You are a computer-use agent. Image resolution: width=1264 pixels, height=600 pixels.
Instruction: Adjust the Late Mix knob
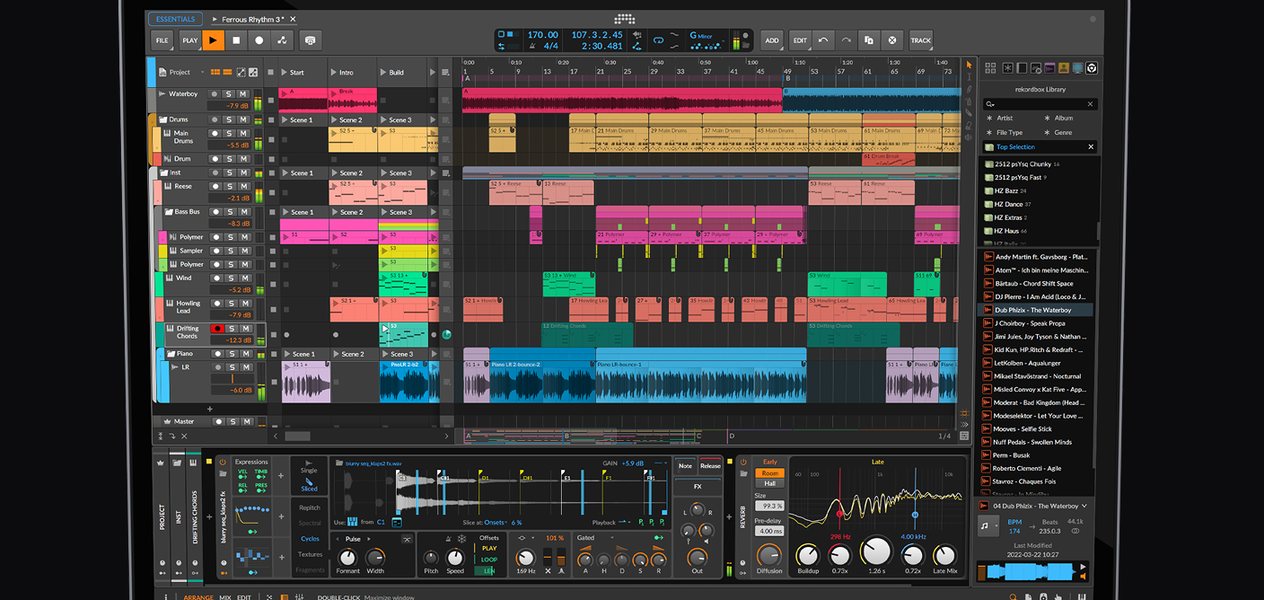click(x=944, y=555)
